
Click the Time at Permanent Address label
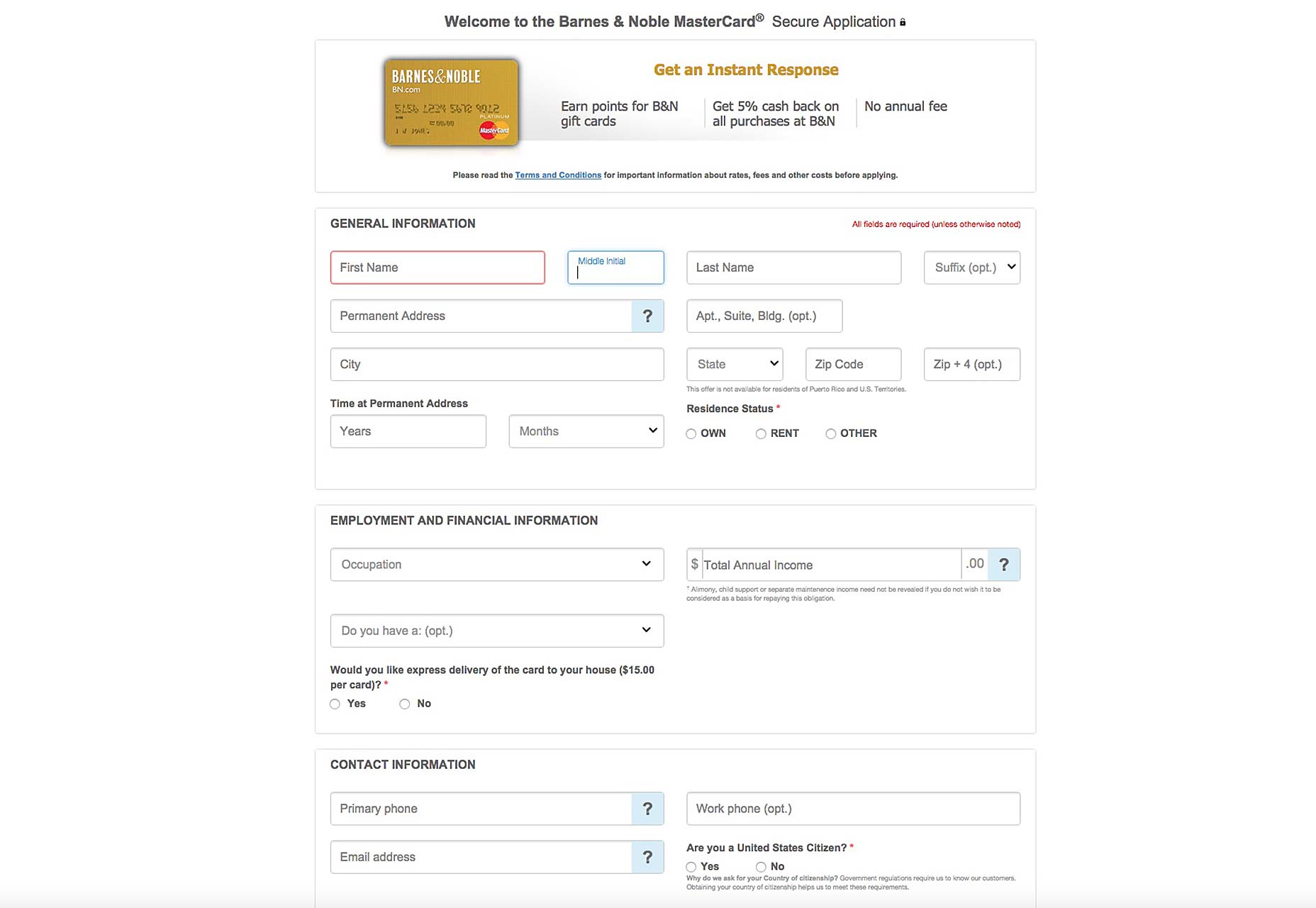coord(399,404)
